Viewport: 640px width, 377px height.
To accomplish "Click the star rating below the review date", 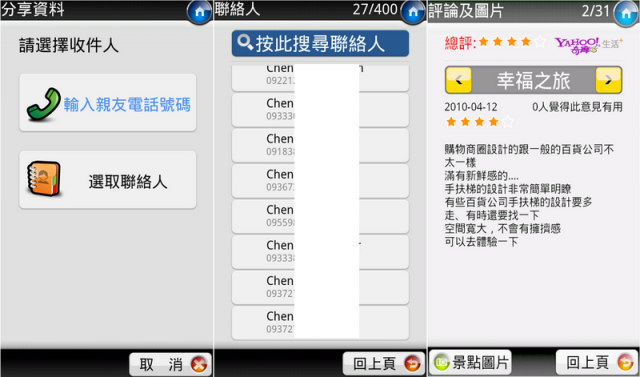I will 480,122.
